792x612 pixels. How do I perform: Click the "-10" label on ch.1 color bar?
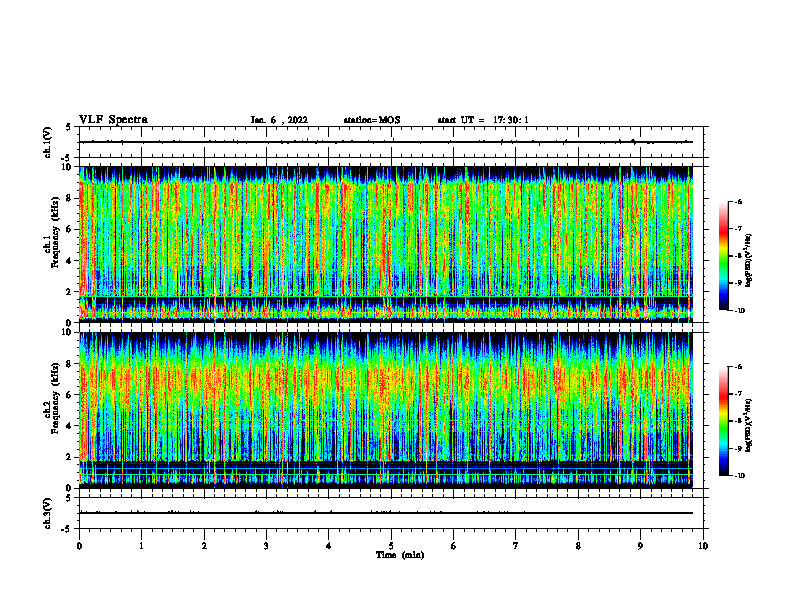[738, 311]
